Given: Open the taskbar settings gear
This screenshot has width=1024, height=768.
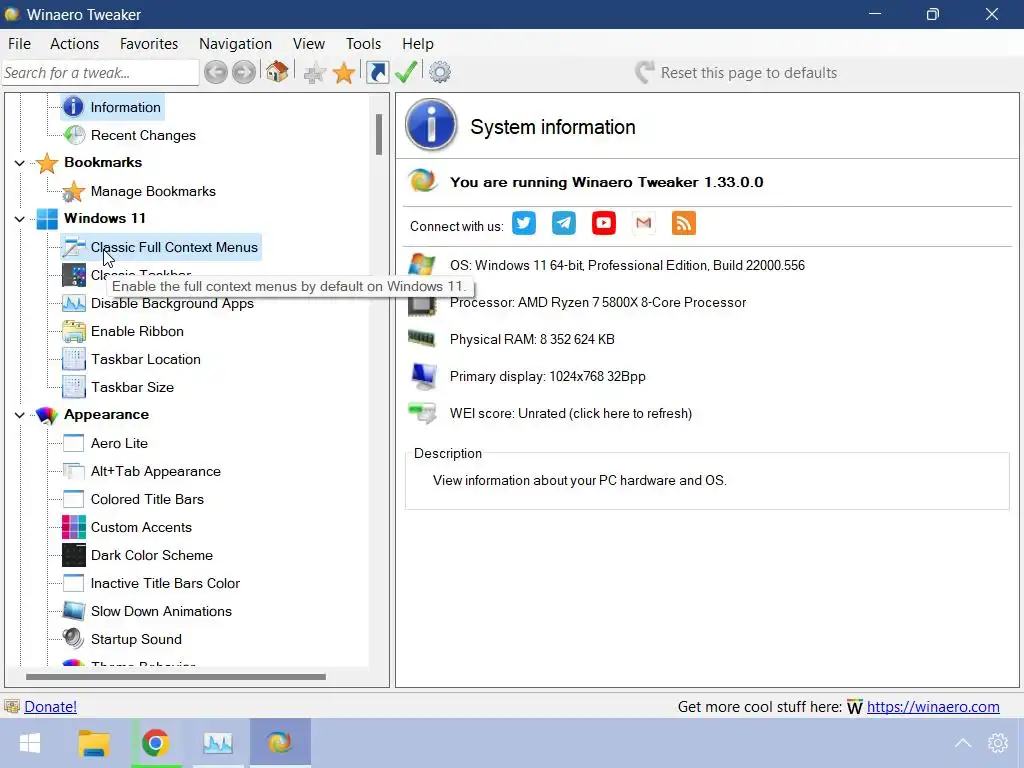Looking at the screenshot, I should point(997,743).
